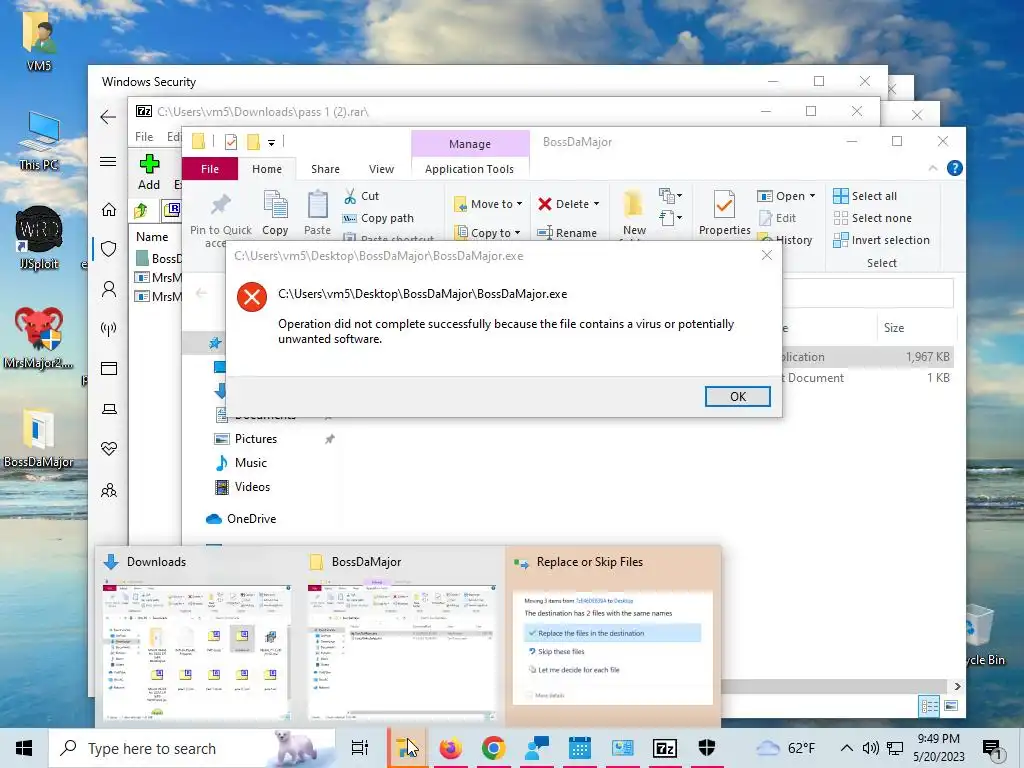Open Virus & threat protection shield icon
Image resolution: width=1024 pixels, height=768 pixels.
point(108,249)
